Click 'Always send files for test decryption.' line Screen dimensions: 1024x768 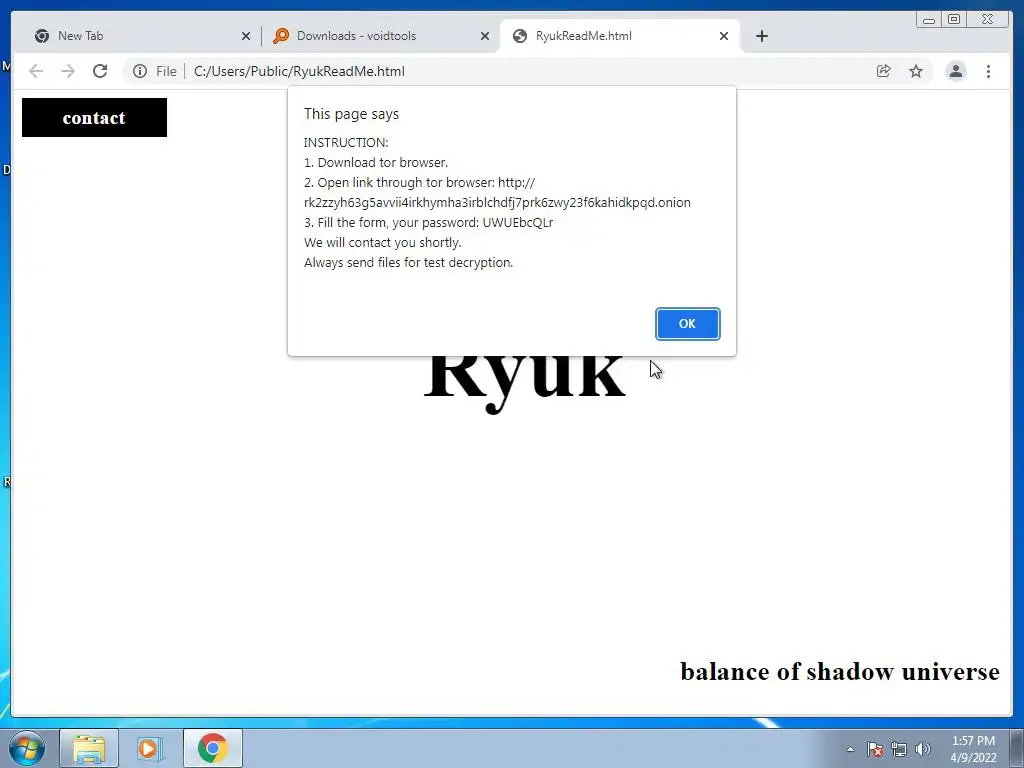tap(408, 263)
